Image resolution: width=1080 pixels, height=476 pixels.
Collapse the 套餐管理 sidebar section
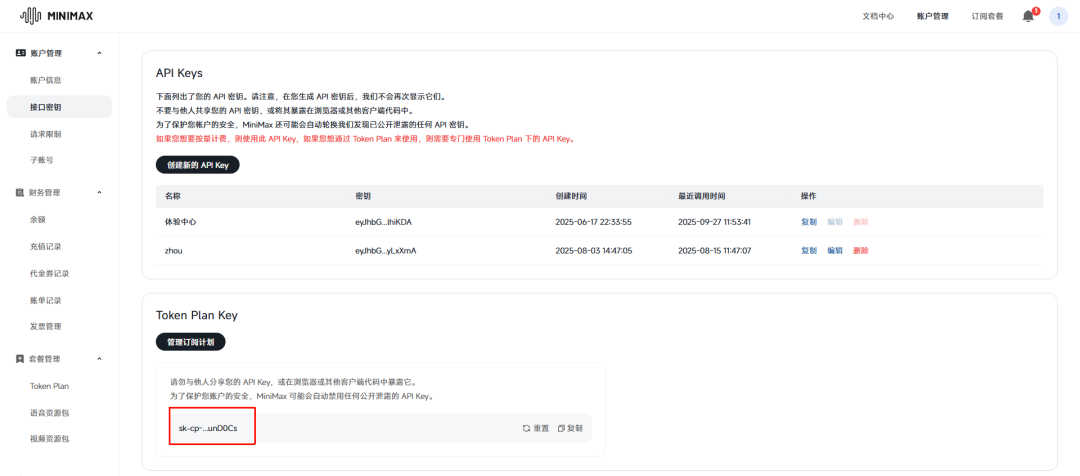(x=99, y=359)
